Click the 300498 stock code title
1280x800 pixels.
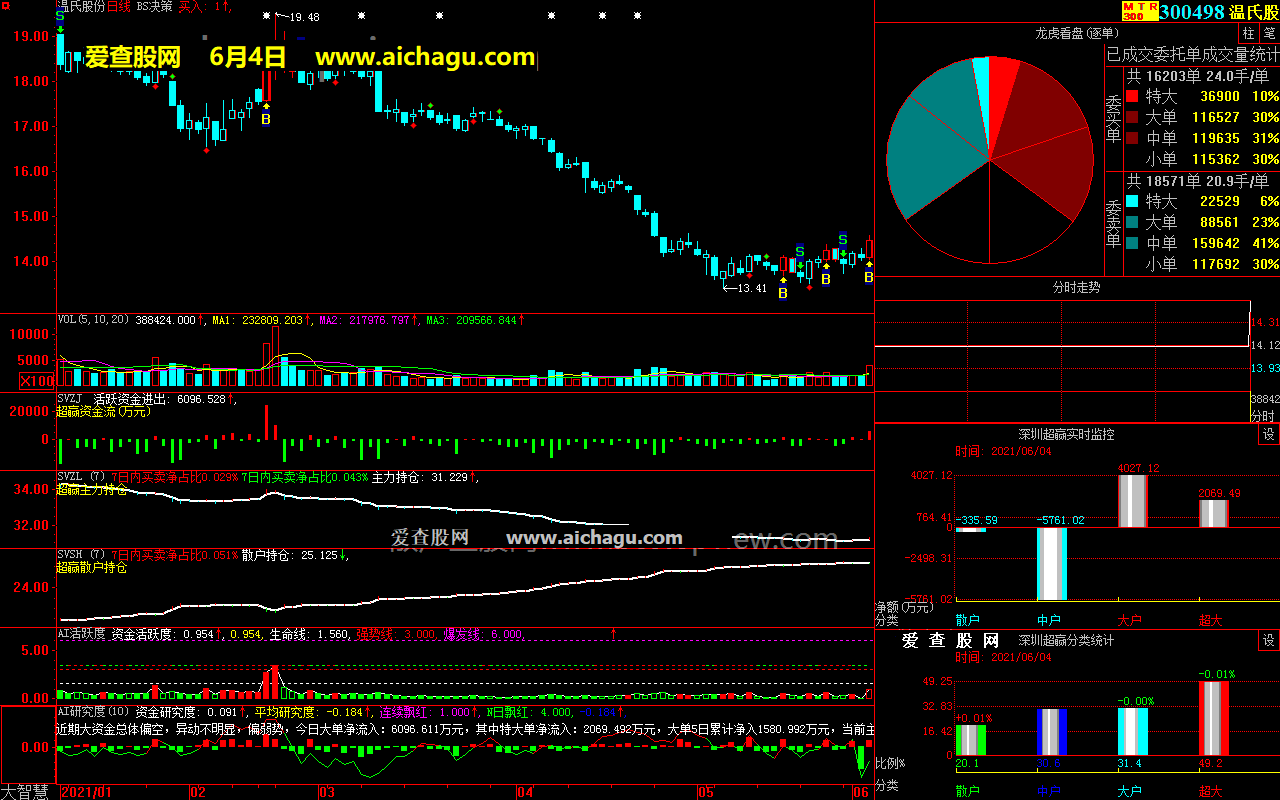click(1197, 12)
